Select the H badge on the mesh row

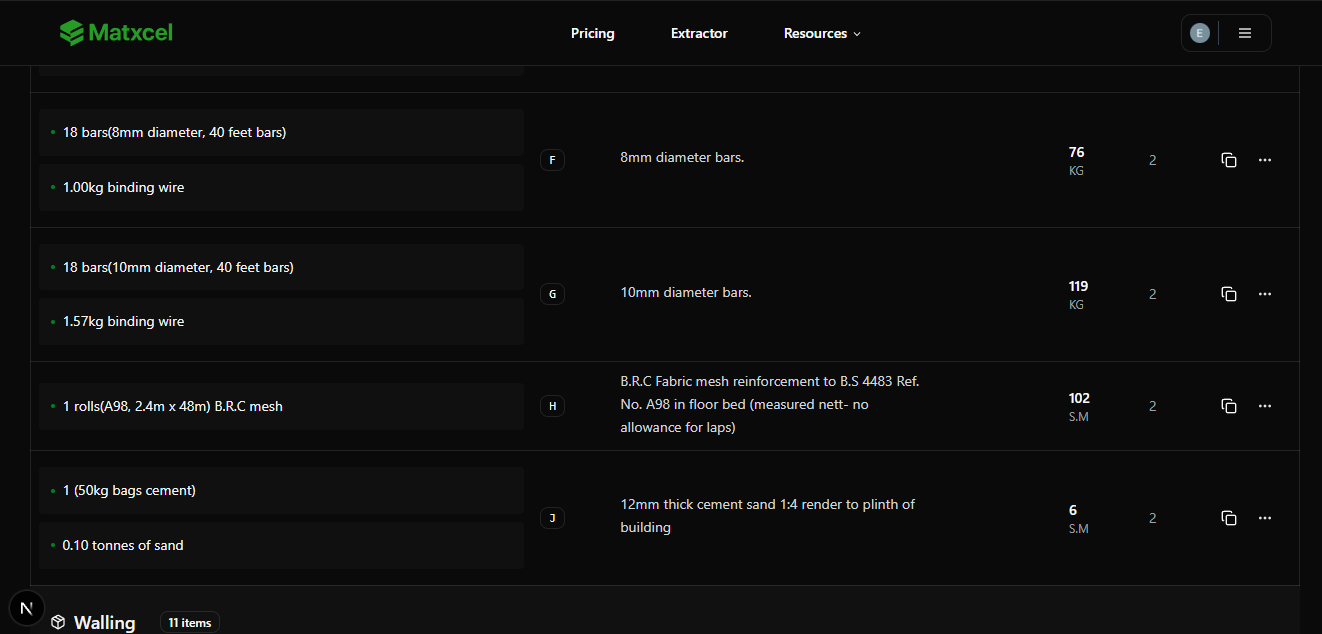(552, 406)
